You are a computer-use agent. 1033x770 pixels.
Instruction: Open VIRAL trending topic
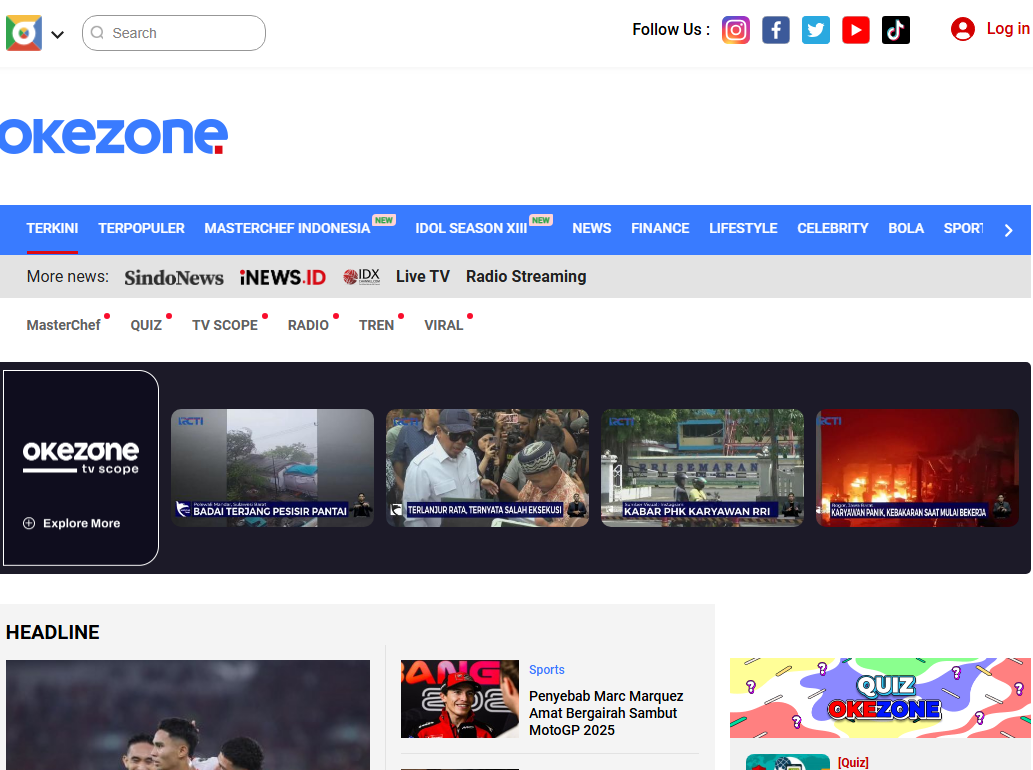click(443, 325)
